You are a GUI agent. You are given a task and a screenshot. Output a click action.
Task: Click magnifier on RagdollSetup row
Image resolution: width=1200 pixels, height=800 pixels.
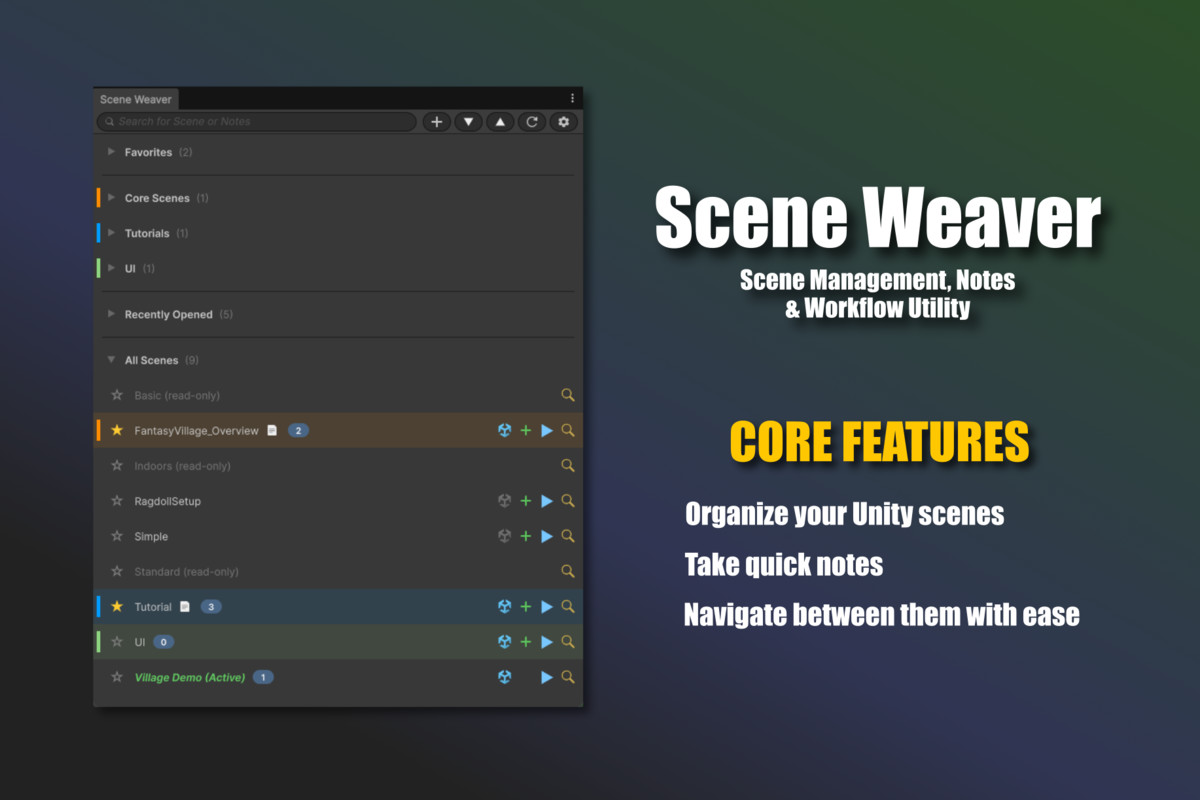[x=568, y=501]
